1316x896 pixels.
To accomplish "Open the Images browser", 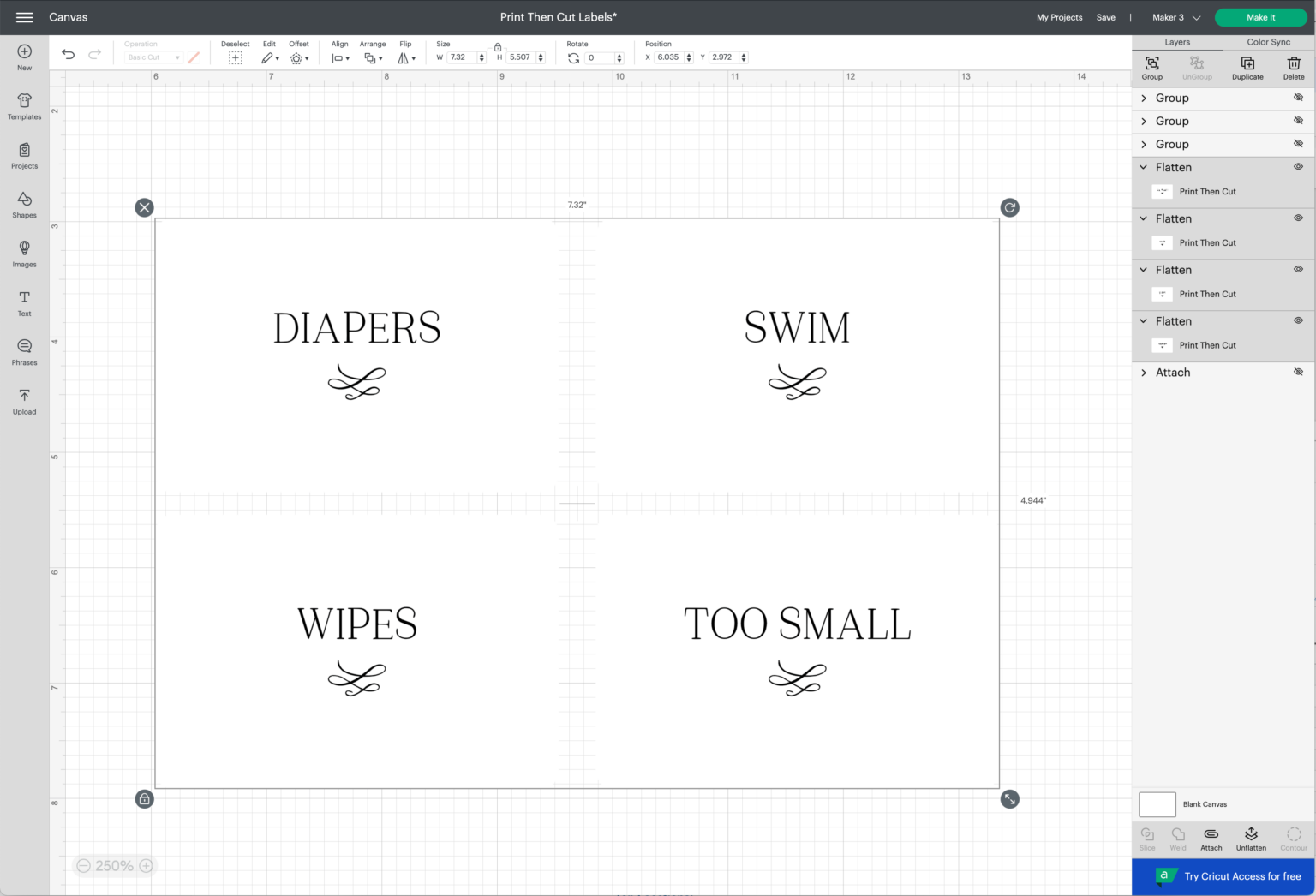I will click(x=24, y=254).
